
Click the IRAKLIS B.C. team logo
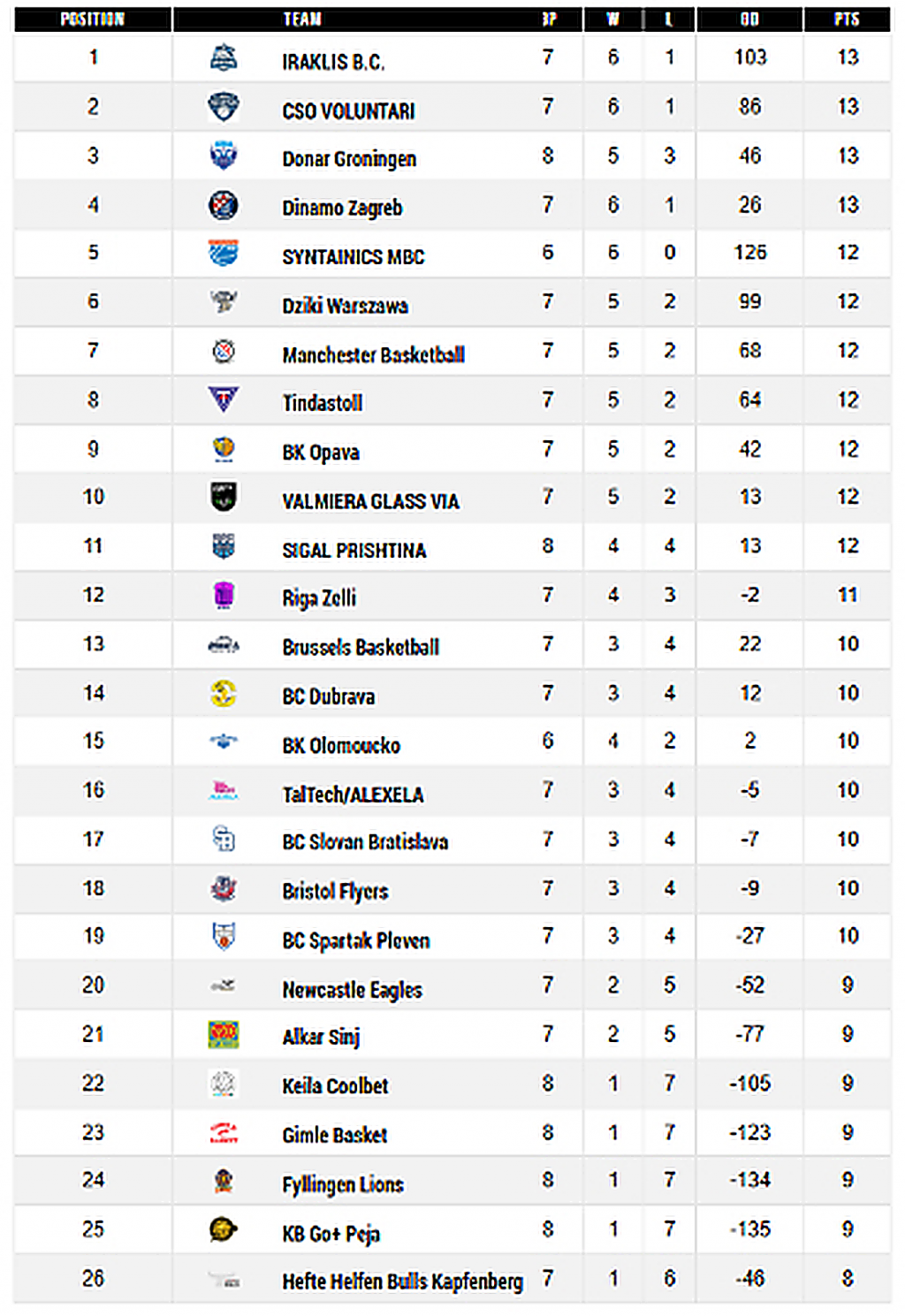click(x=224, y=58)
